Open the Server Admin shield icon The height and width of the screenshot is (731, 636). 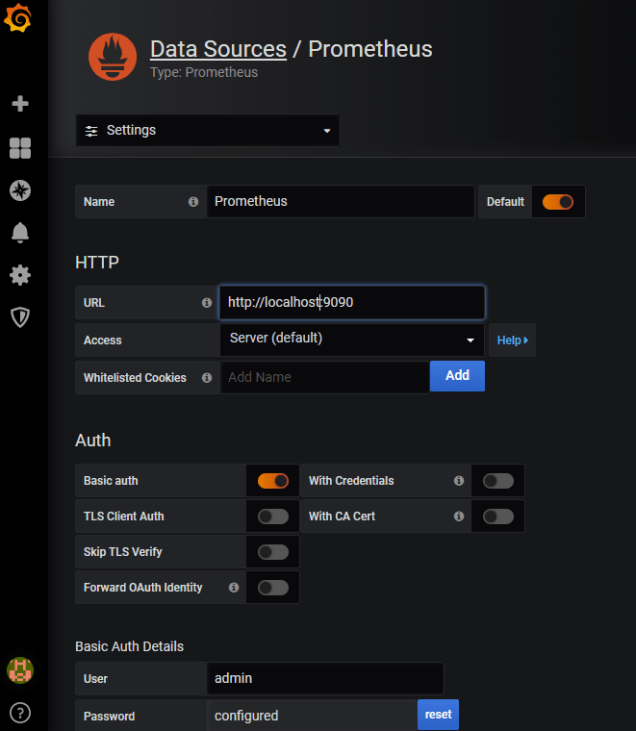(20, 317)
